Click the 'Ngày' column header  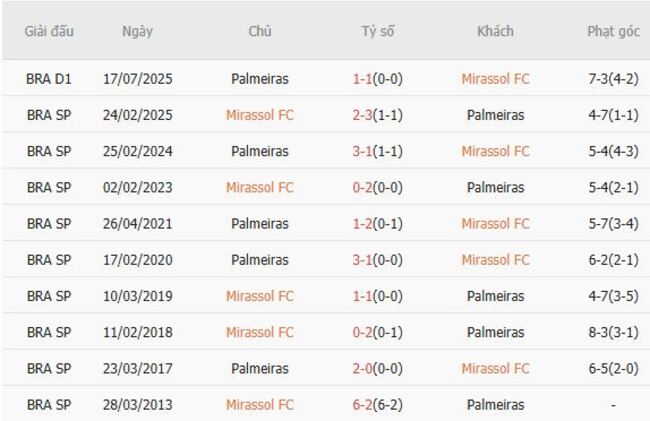tap(137, 31)
